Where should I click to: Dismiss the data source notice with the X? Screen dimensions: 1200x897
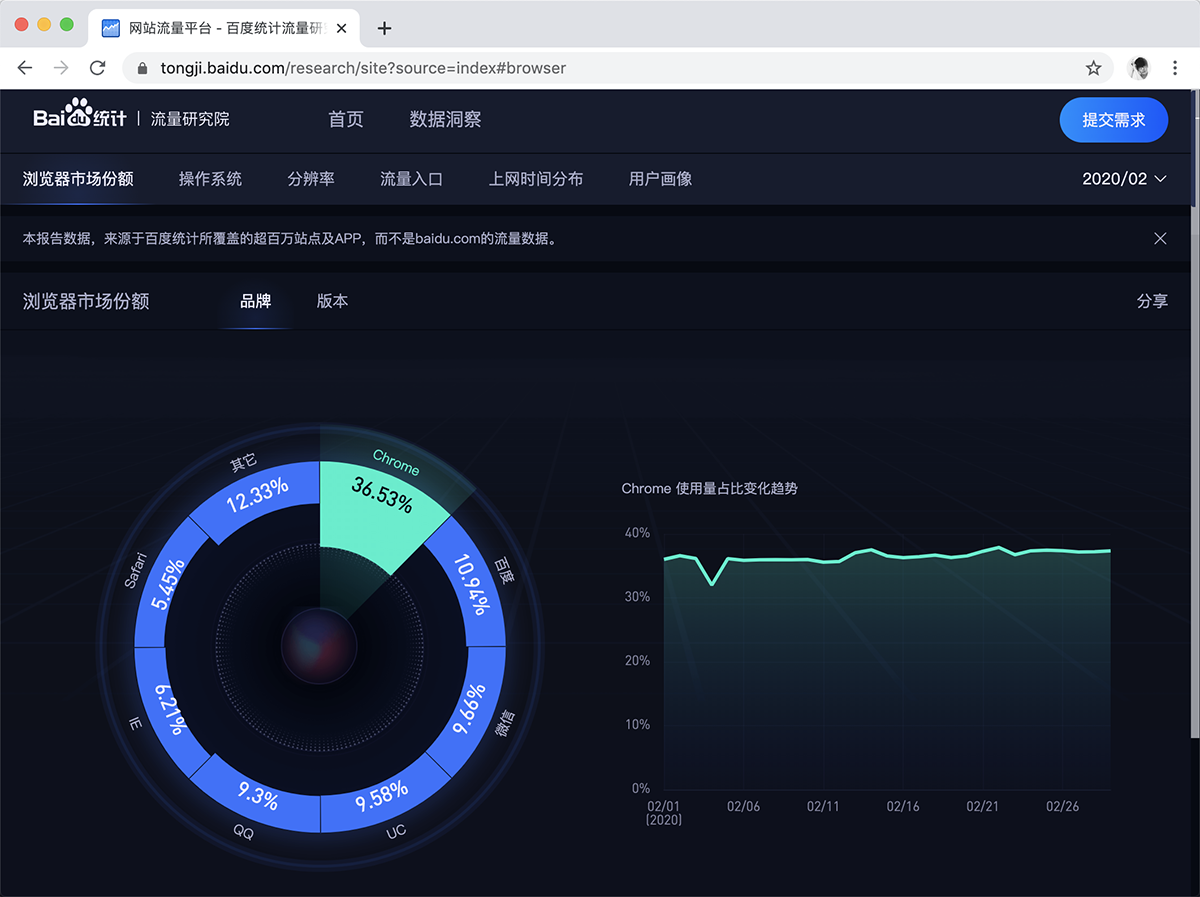(x=1160, y=238)
